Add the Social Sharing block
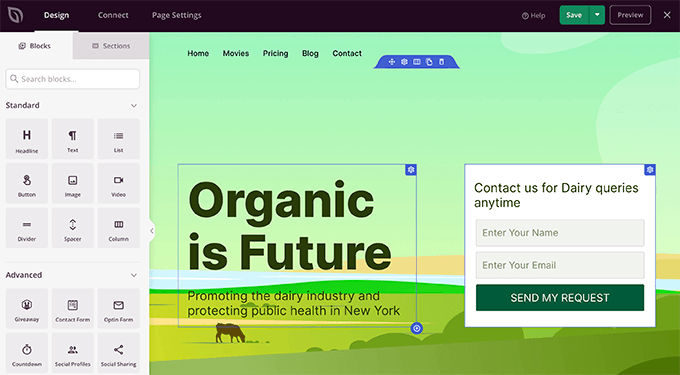The height and width of the screenshot is (375, 680). tap(119, 353)
